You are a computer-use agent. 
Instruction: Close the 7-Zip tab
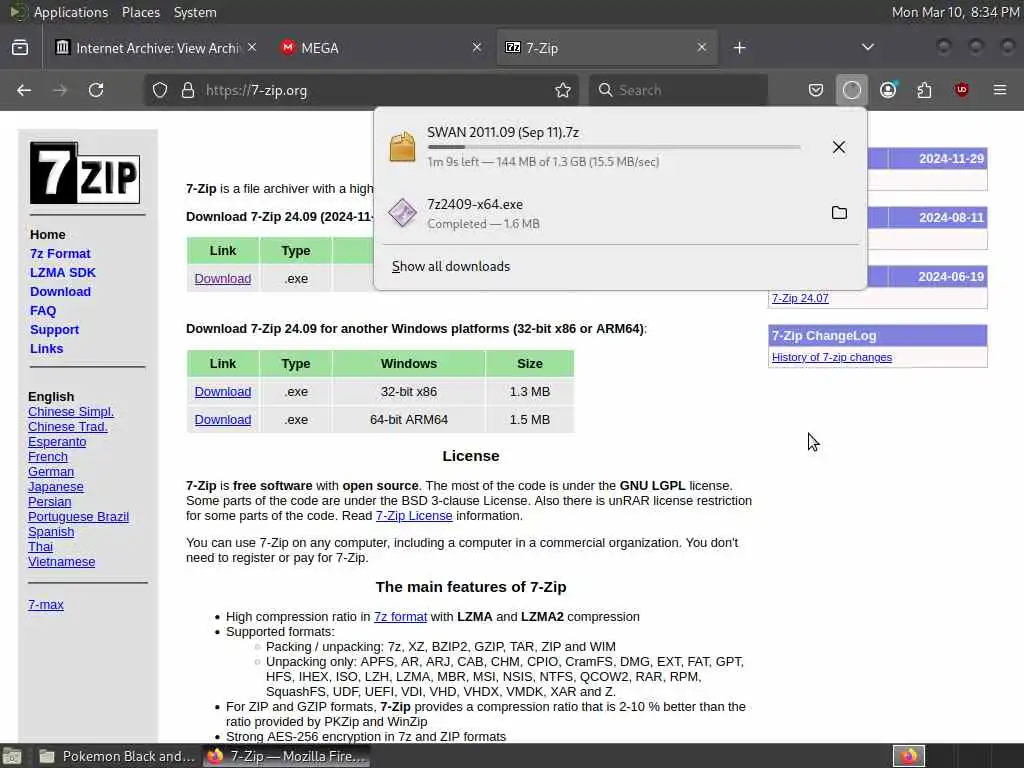[x=701, y=48]
